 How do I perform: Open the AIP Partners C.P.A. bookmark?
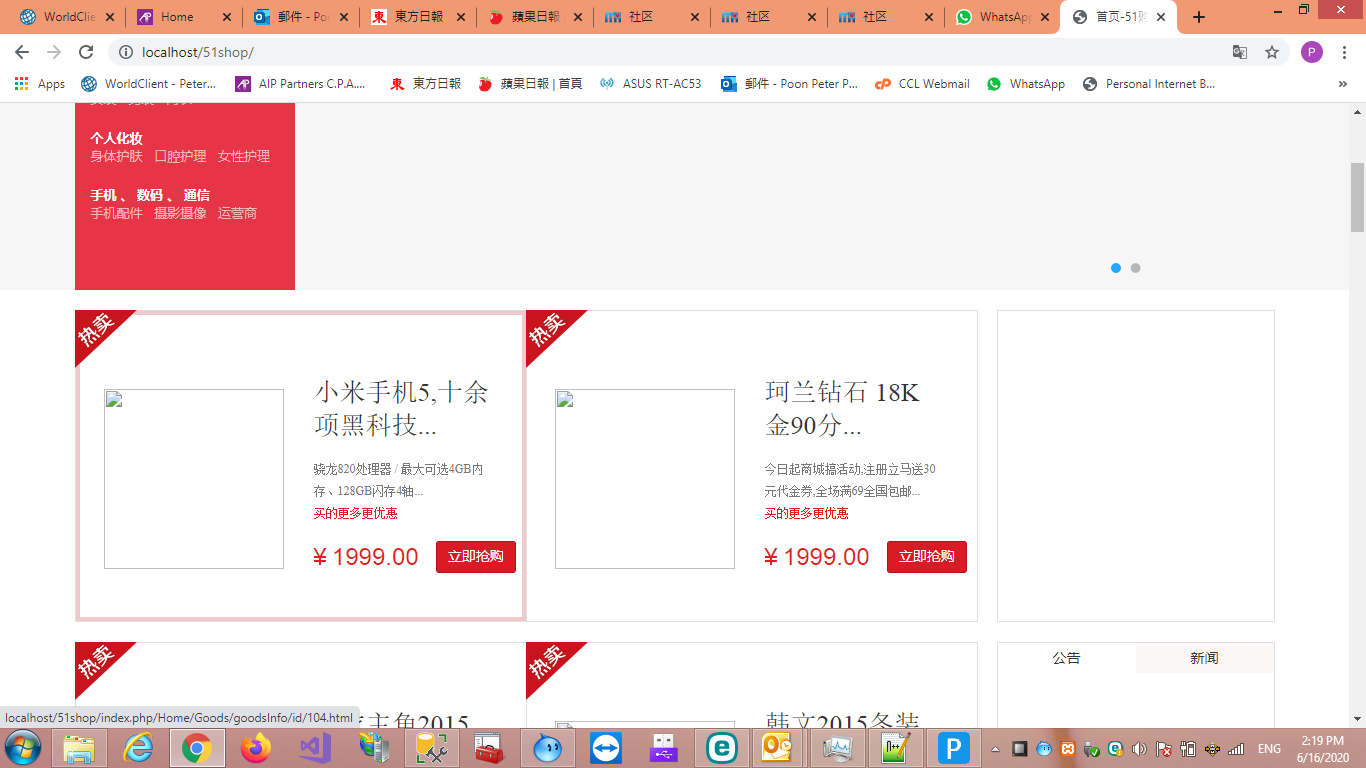(300, 84)
